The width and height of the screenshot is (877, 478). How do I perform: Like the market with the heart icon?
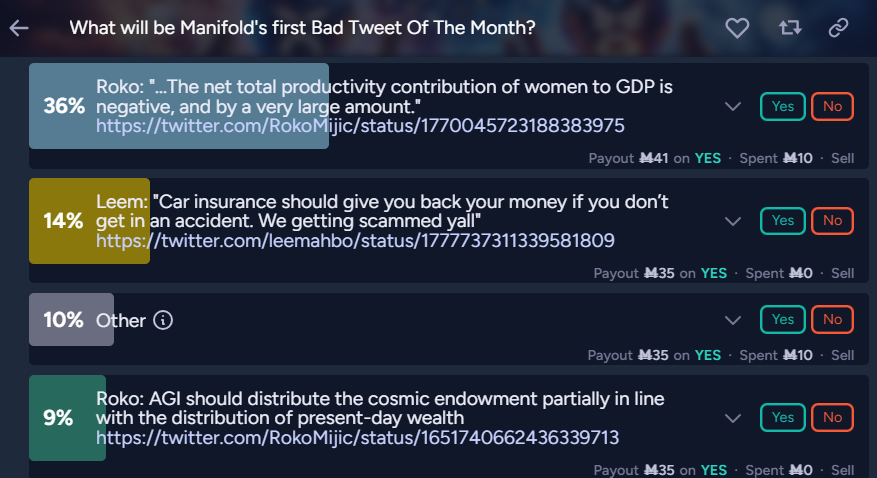coord(737,27)
